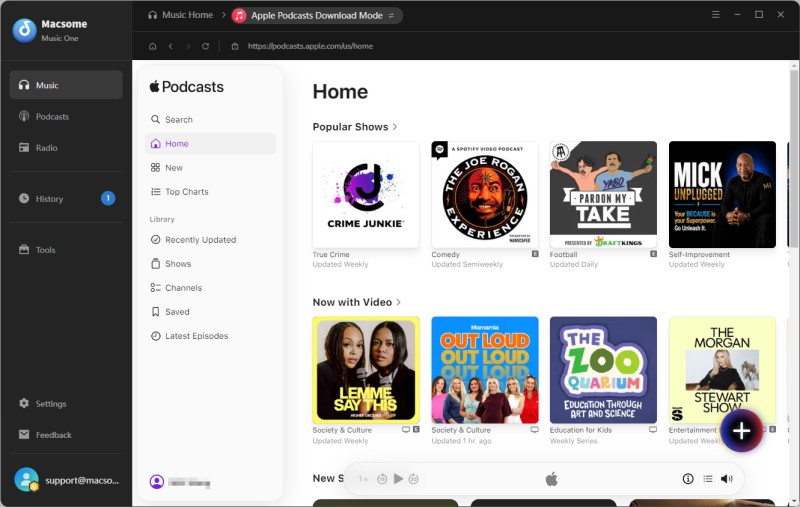Open the Crime Junkie podcast
The height and width of the screenshot is (507, 800).
pos(366,194)
